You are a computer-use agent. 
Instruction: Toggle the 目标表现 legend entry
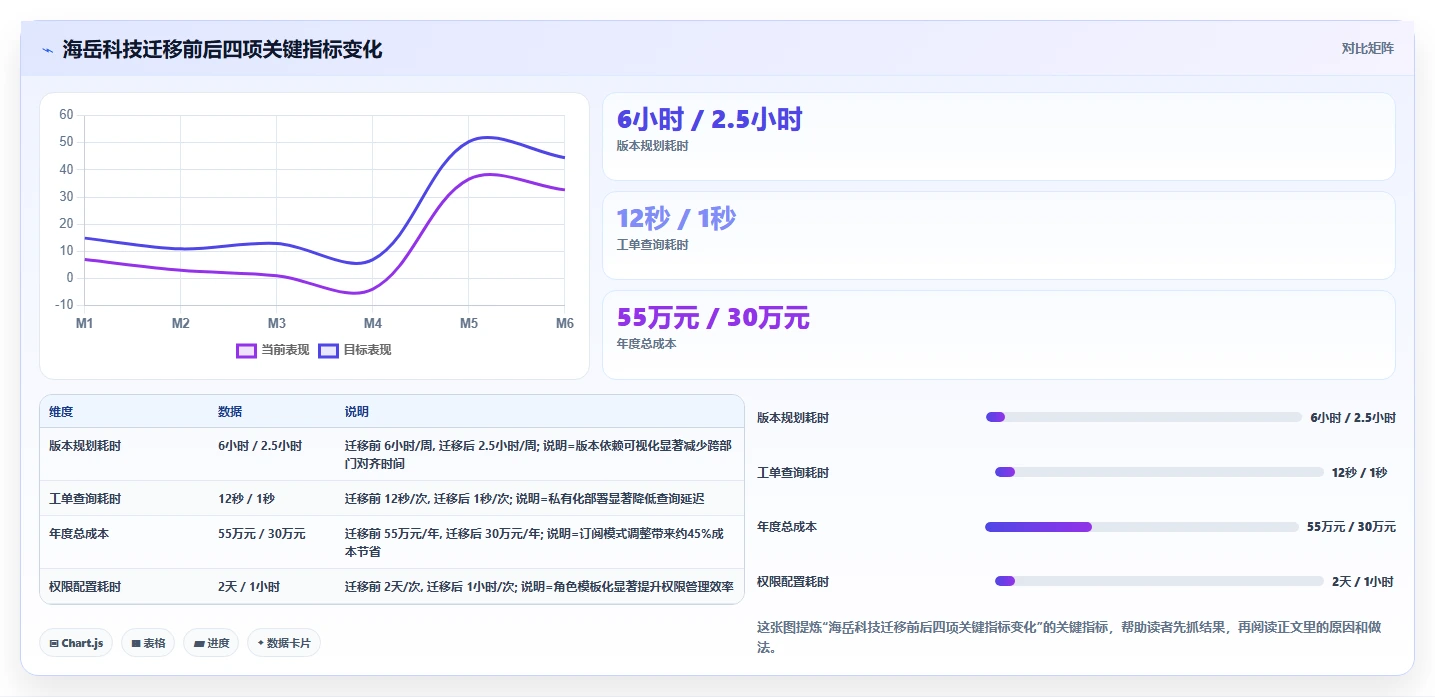pyautogui.click(x=355, y=350)
